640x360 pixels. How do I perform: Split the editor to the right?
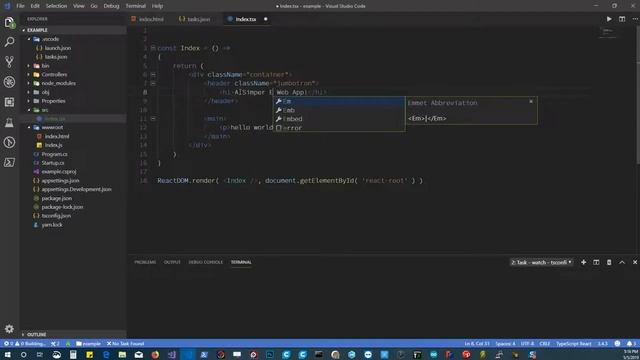point(622,19)
